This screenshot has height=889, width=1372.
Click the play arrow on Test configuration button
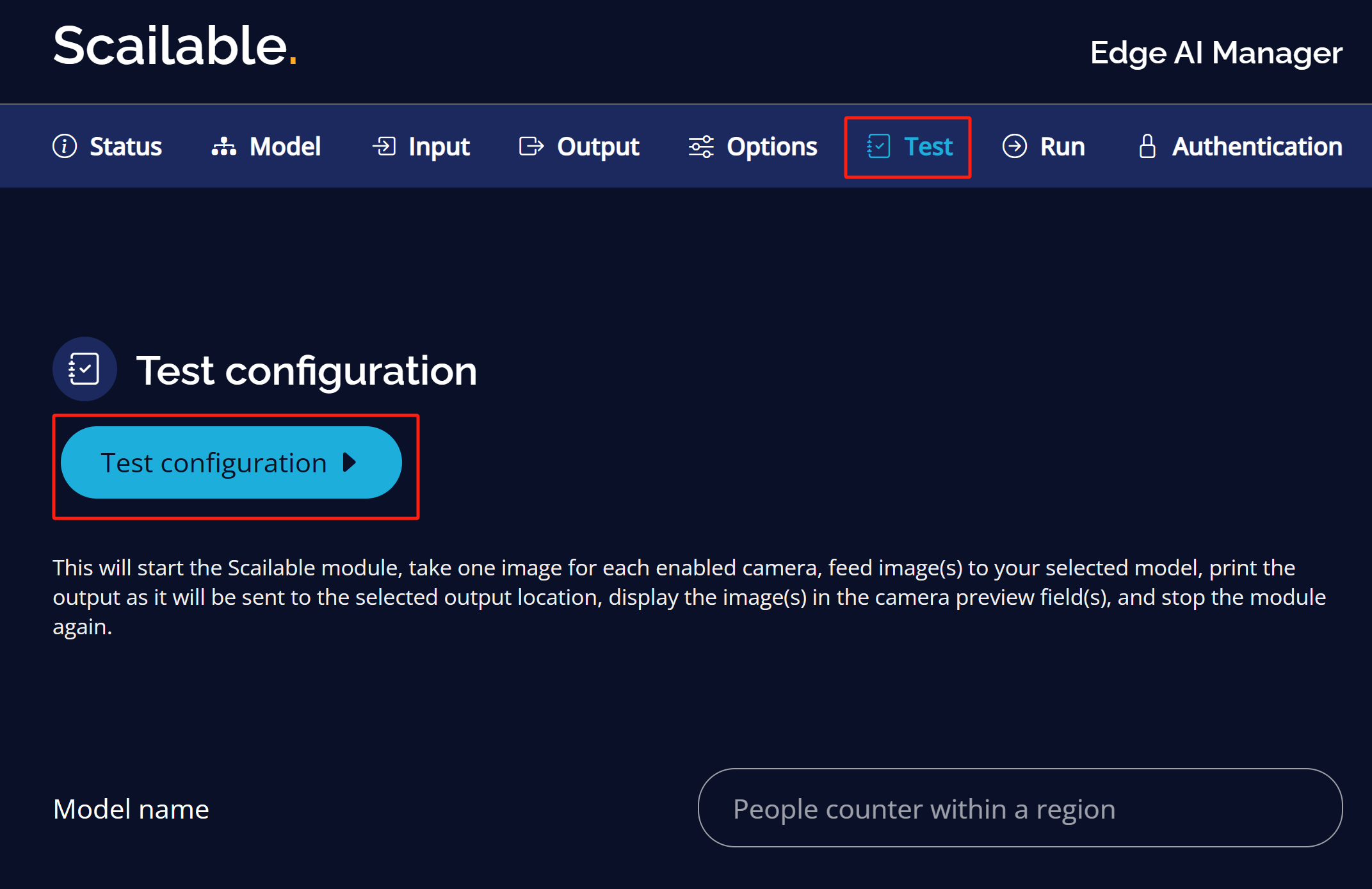350,462
